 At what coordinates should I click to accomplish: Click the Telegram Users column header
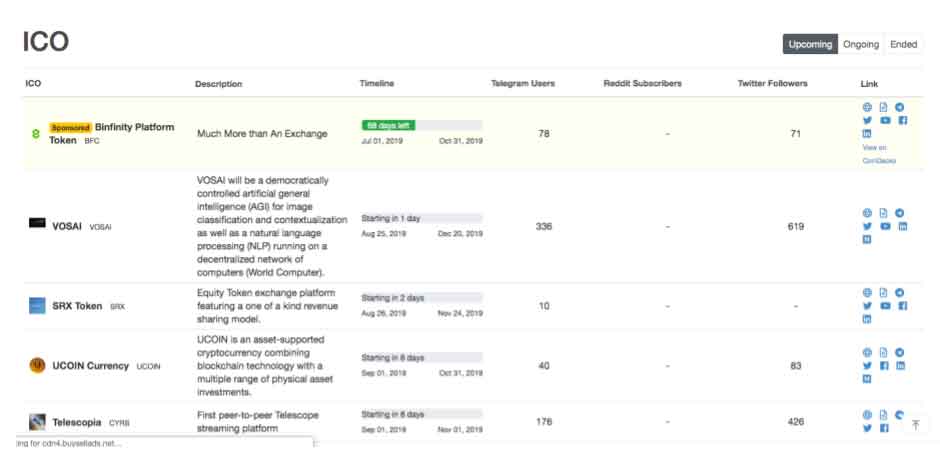coord(523,83)
